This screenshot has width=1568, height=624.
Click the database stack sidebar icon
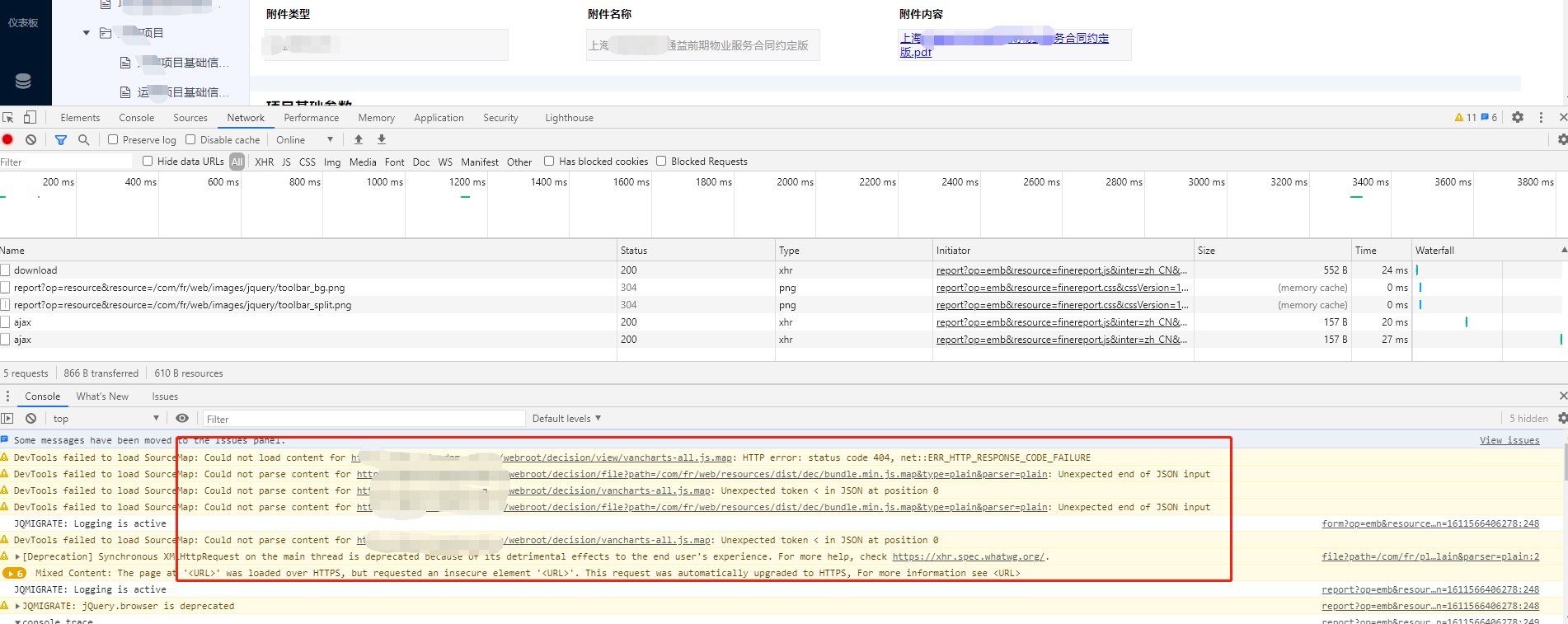pyautogui.click(x=23, y=81)
